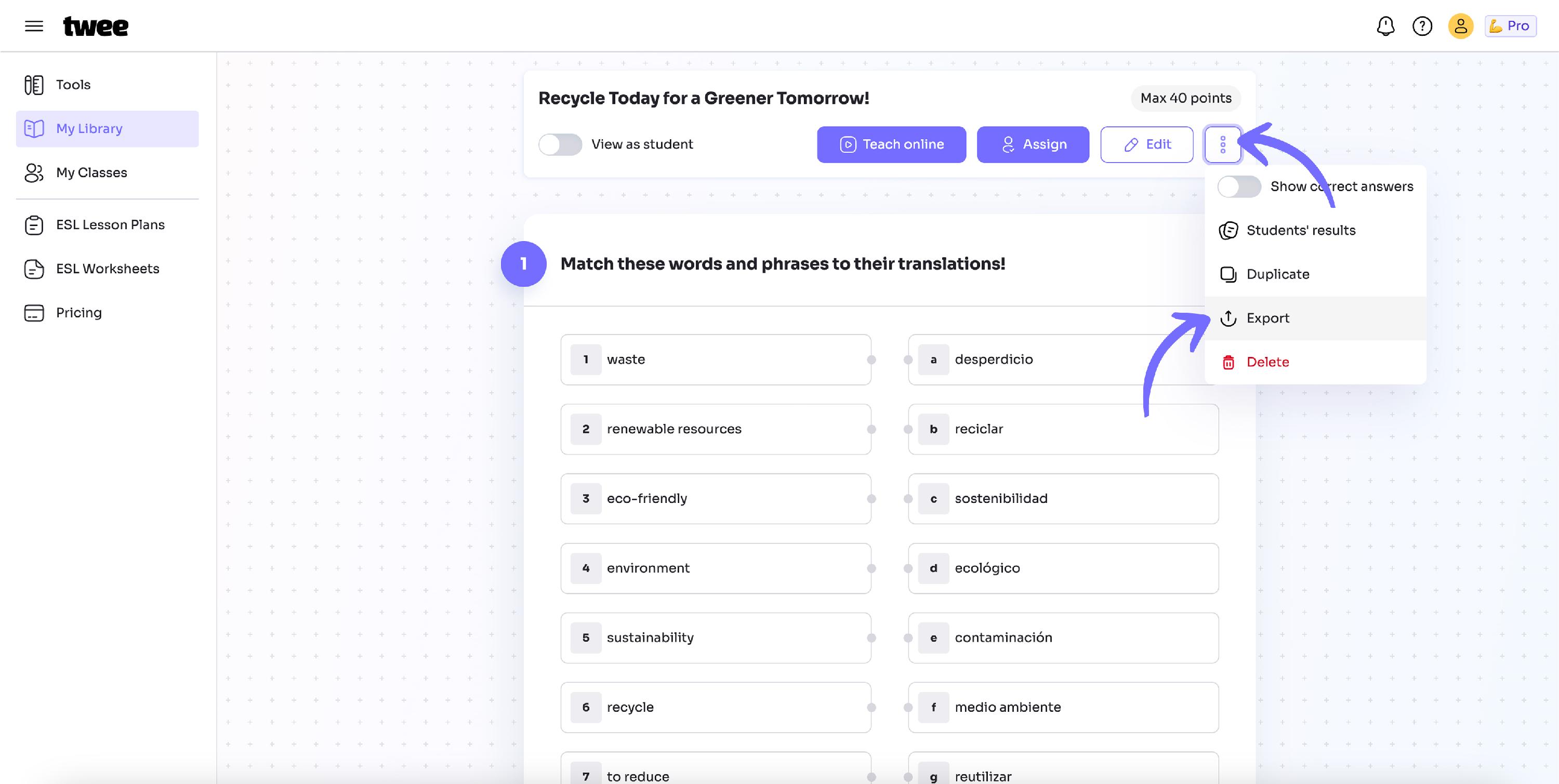The image size is (1559, 784).
Task: Toggle Show correct answers switch
Action: pyautogui.click(x=1239, y=187)
